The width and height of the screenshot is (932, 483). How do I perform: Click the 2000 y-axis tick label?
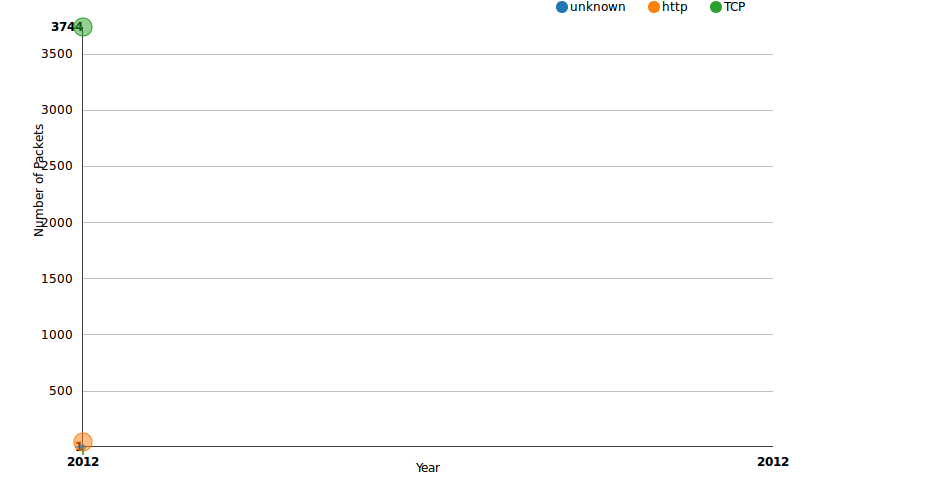pos(56,222)
